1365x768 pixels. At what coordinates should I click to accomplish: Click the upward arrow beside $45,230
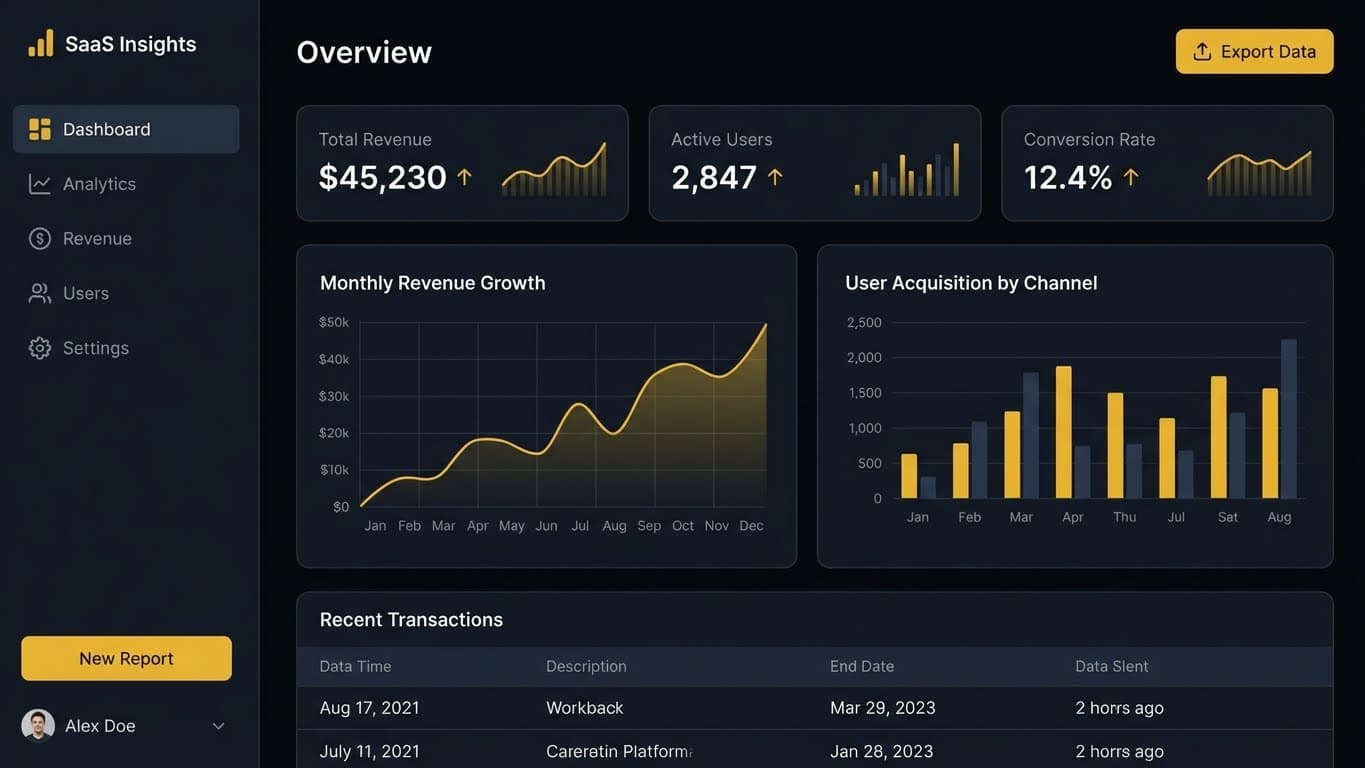click(x=464, y=176)
